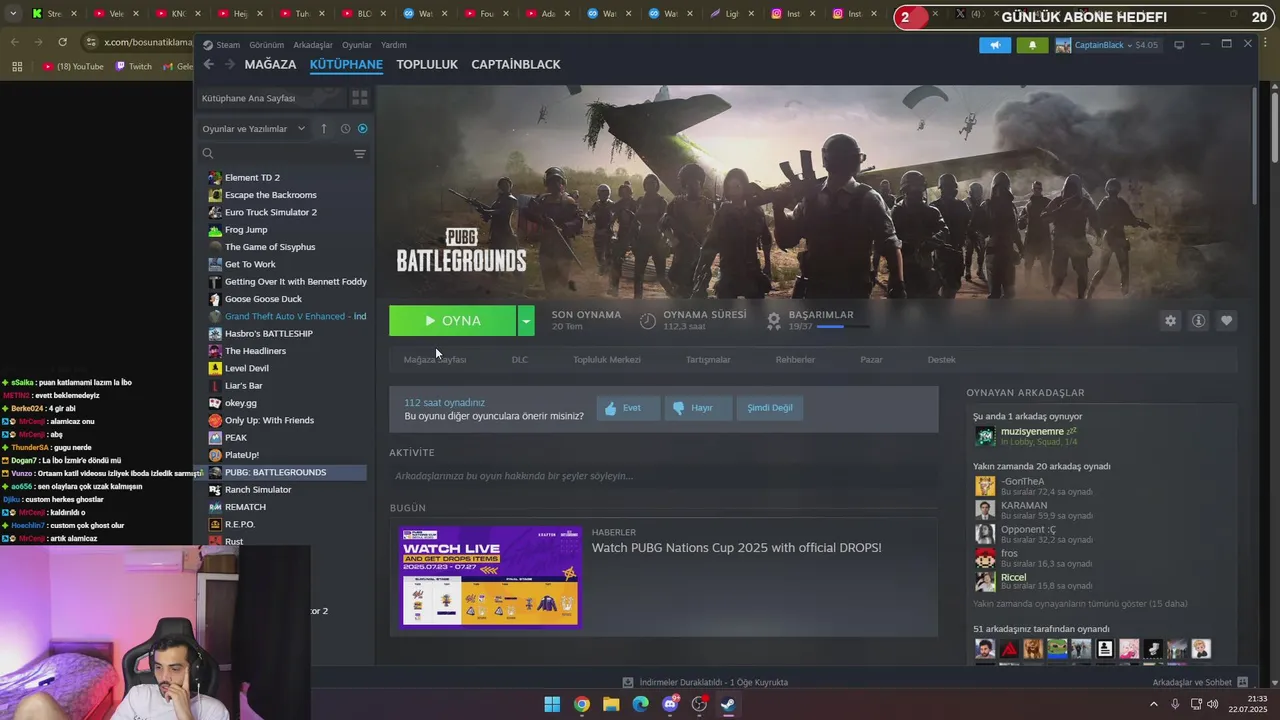Viewport: 1280px width, 720px height.
Task: Open Steam announcements megaphone icon
Action: tap(995, 45)
